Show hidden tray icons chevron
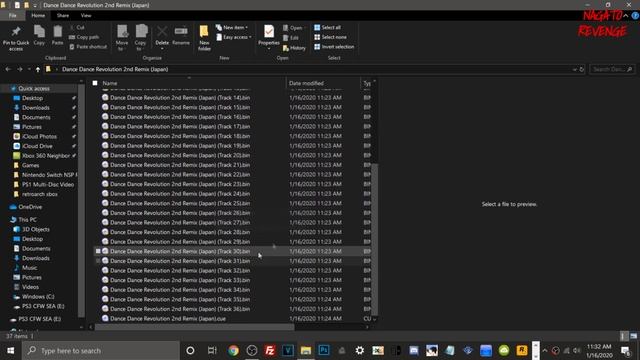This screenshot has height=360, width=640. tap(544, 351)
